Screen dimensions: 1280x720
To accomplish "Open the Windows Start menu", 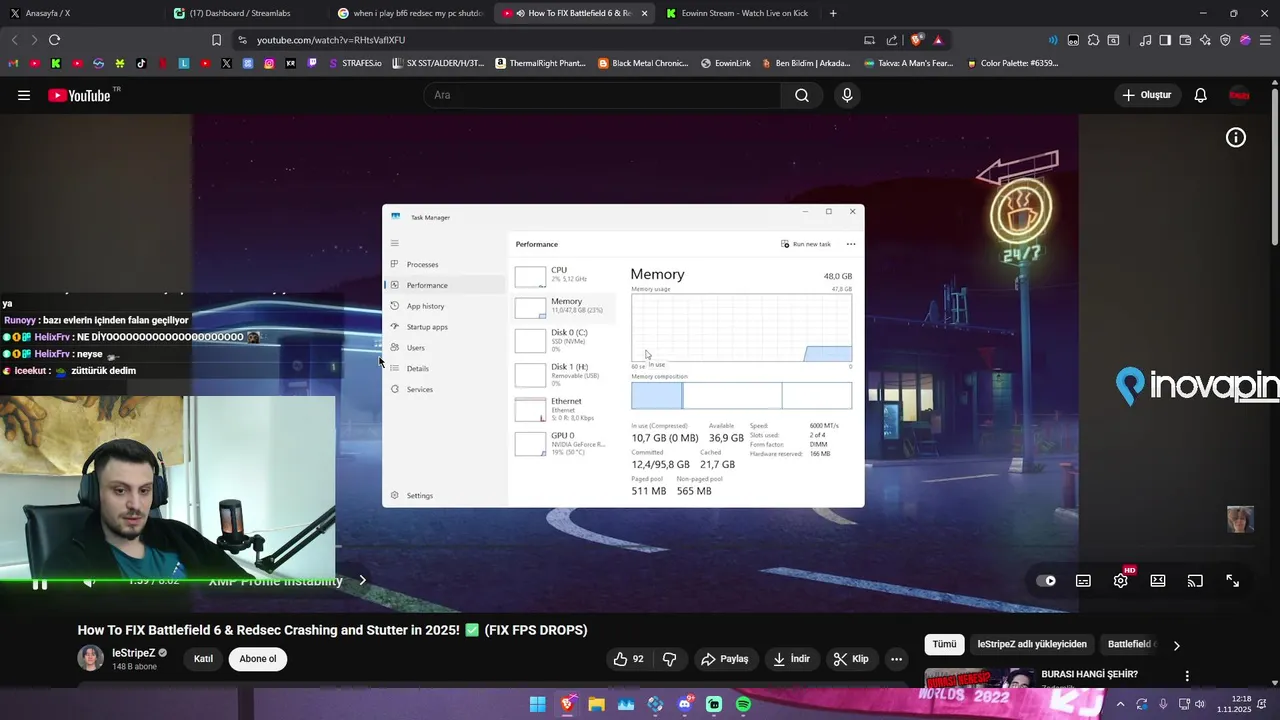I will click(x=538, y=704).
